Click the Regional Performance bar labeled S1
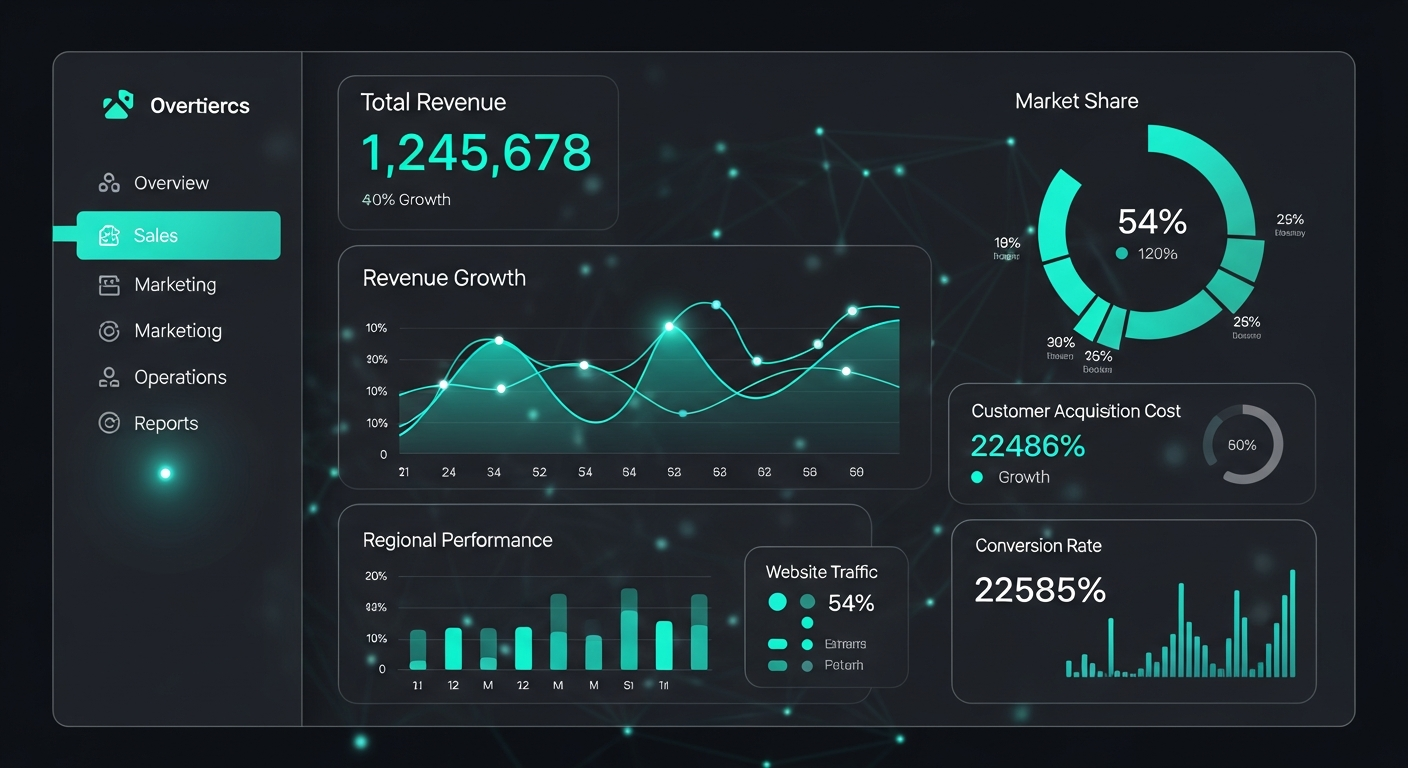 (629, 629)
